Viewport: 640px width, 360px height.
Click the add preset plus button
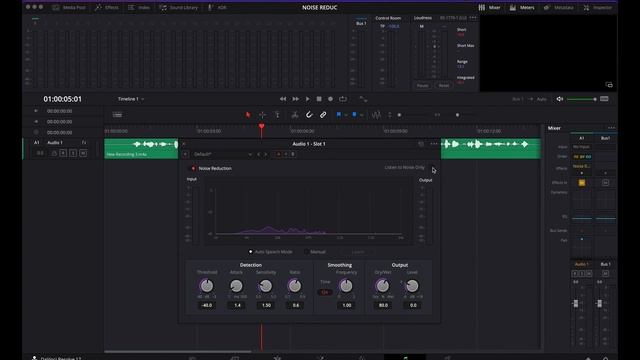[x=185, y=154]
